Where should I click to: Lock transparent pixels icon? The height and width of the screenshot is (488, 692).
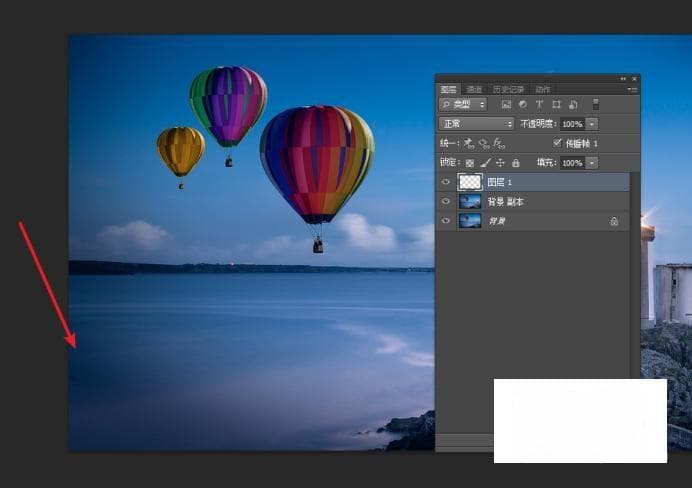tap(470, 163)
